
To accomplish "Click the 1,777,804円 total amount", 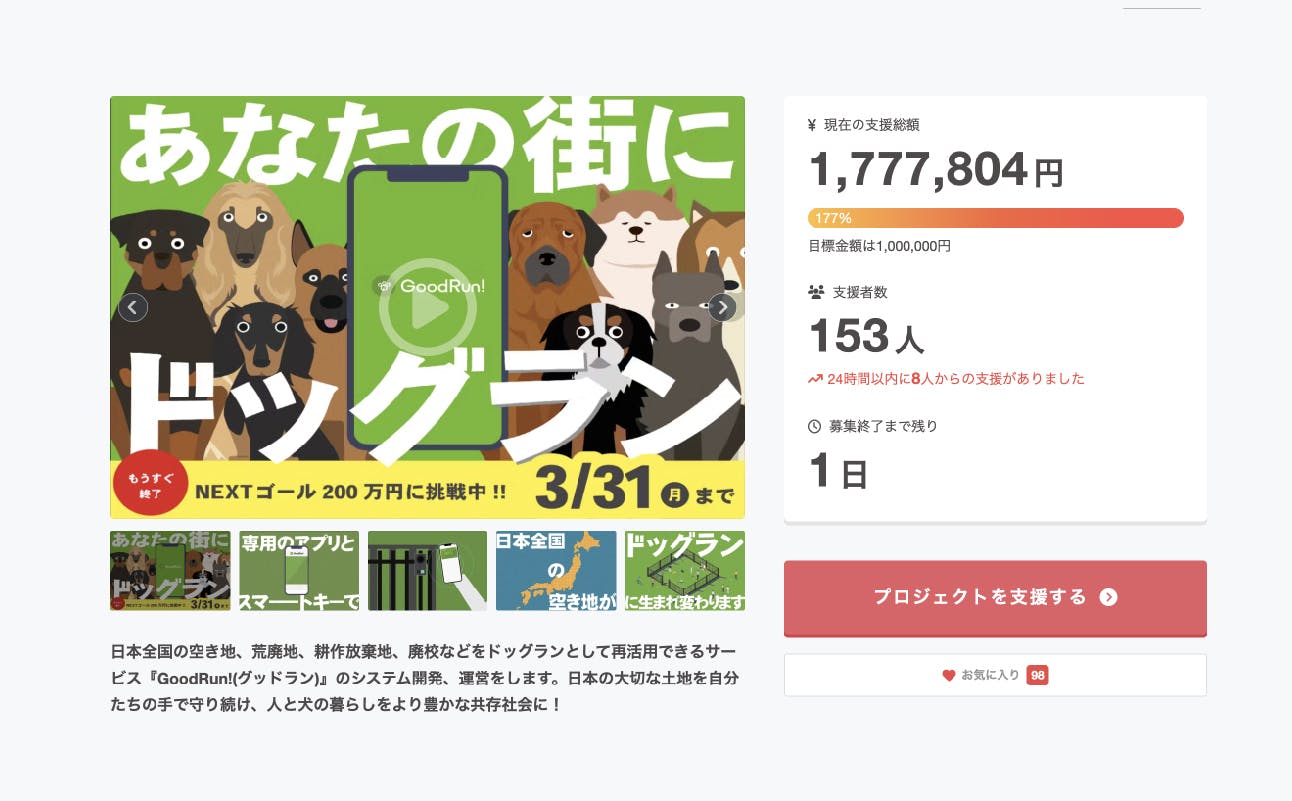I will click(935, 171).
